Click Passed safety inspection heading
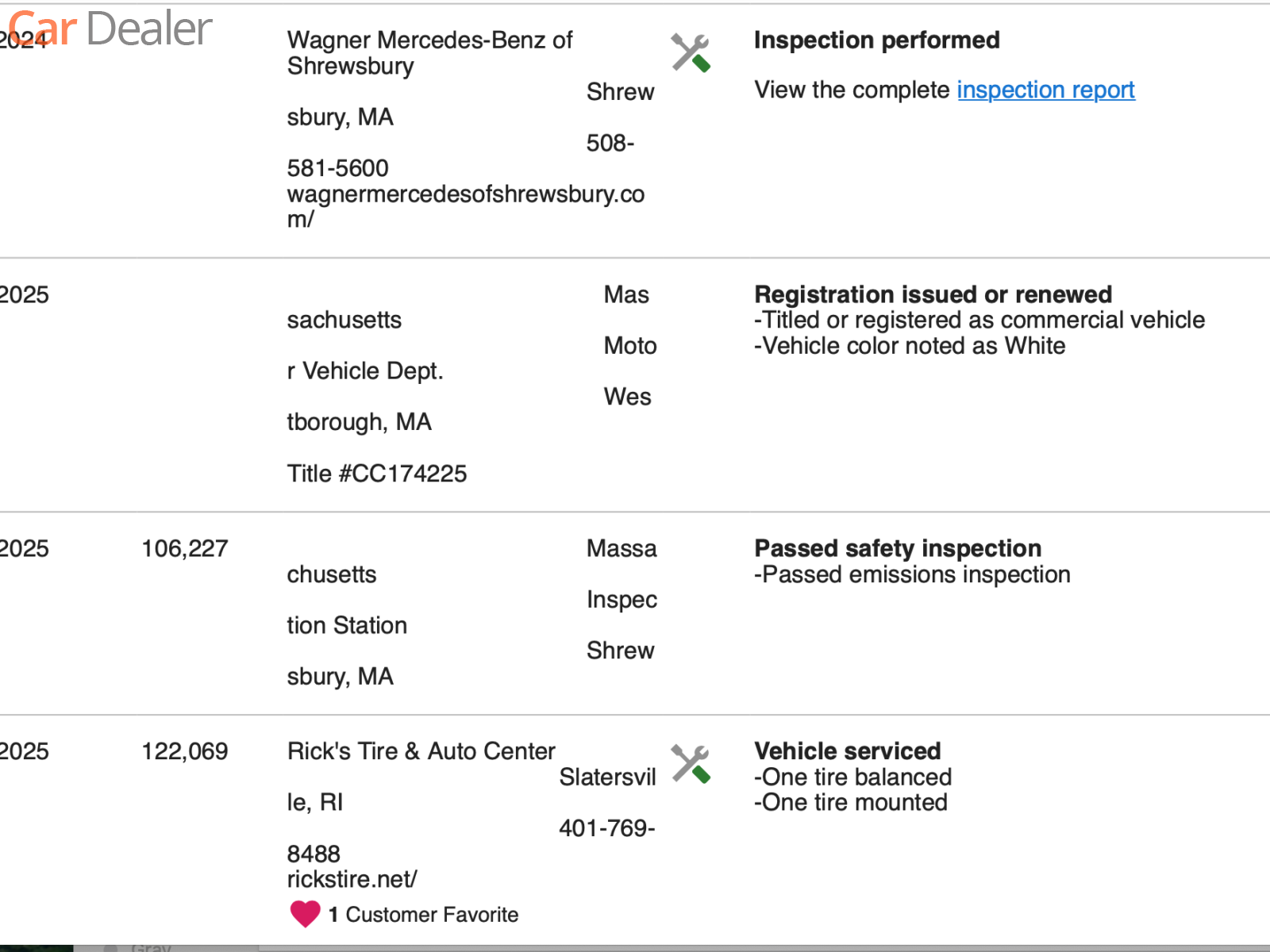Viewport: 1270px width, 952px height. (897, 548)
